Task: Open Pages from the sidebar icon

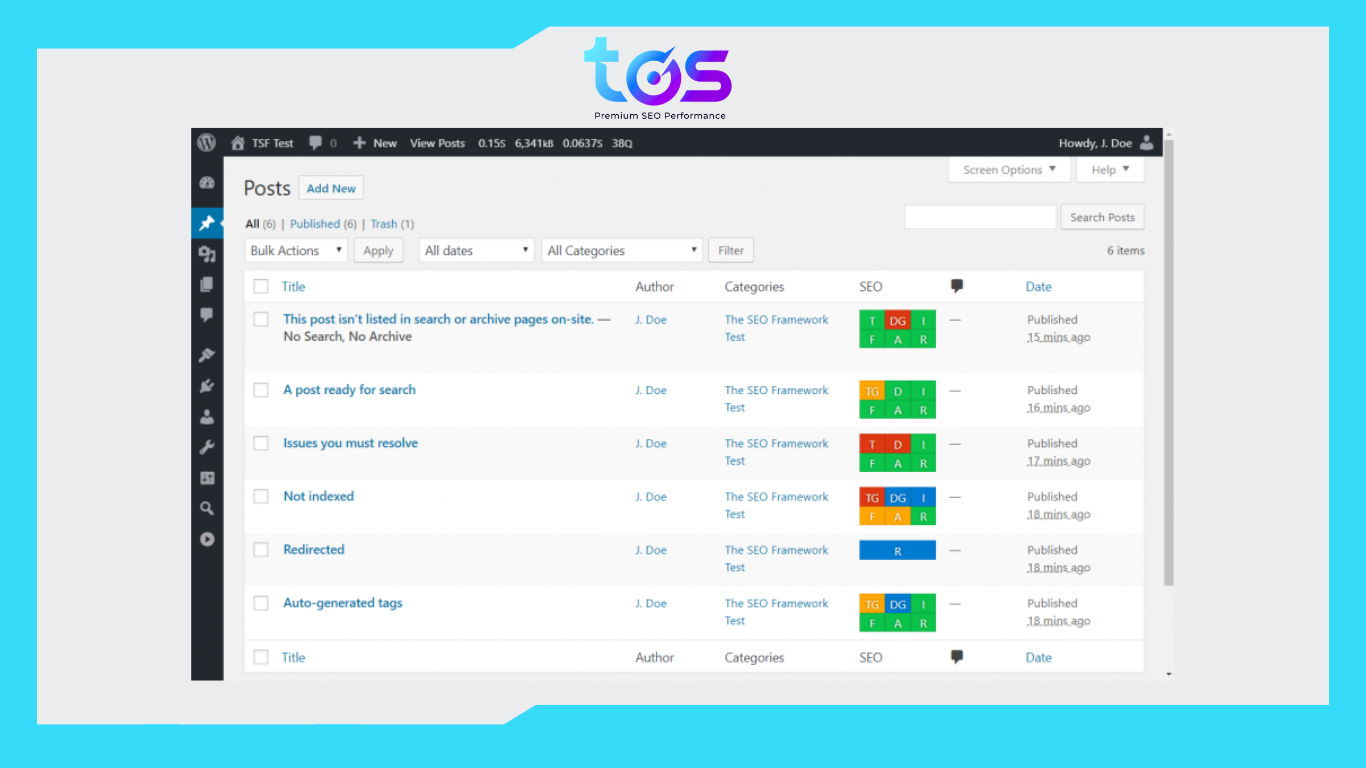Action: coord(207,284)
